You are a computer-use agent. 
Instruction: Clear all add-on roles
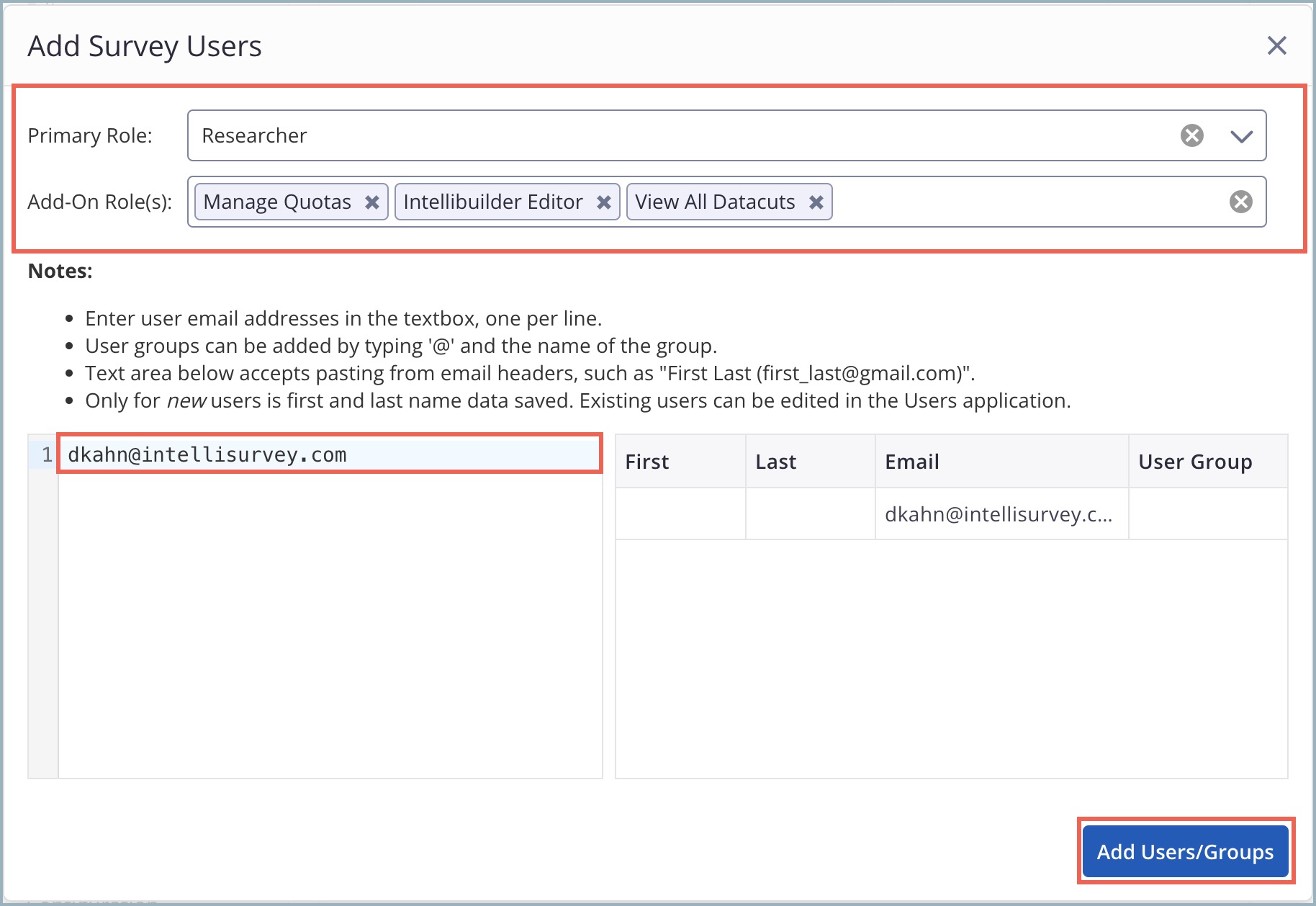click(x=1240, y=202)
